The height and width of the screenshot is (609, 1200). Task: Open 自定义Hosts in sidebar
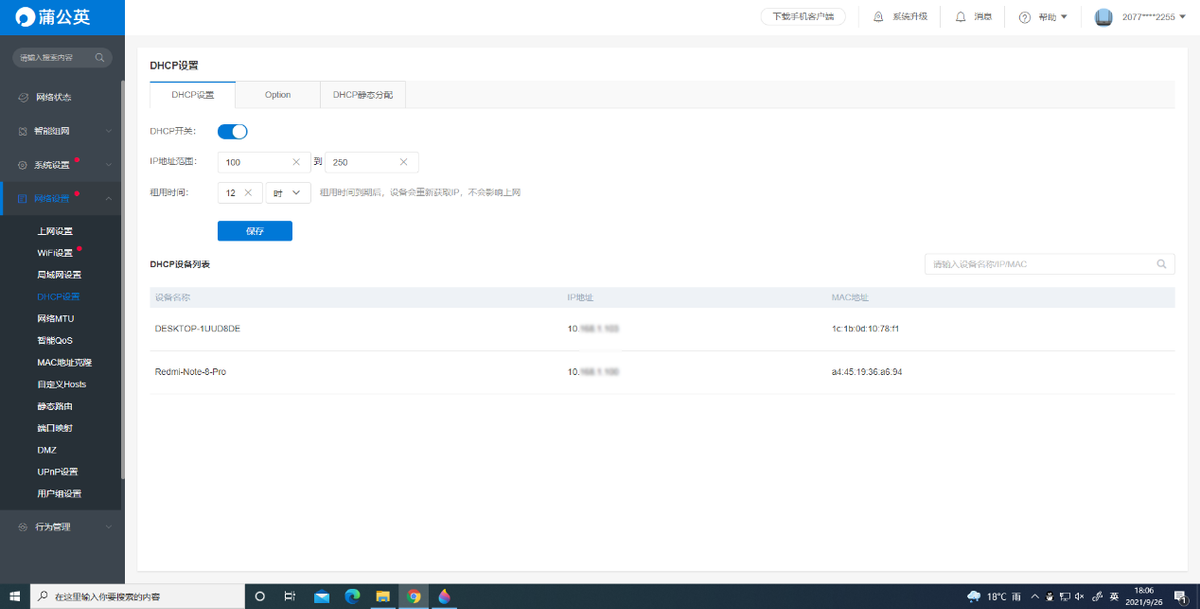[x=62, y=384]
